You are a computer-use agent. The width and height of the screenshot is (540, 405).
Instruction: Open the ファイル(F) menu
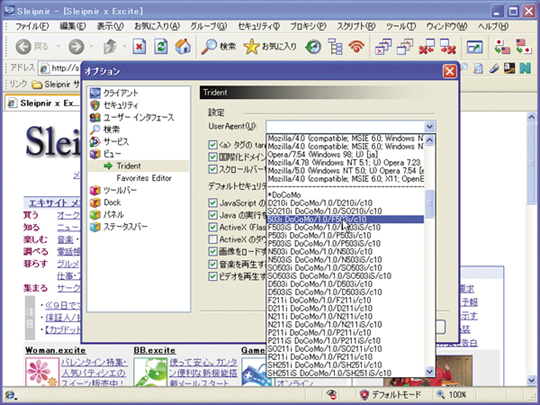click(32, 26)
